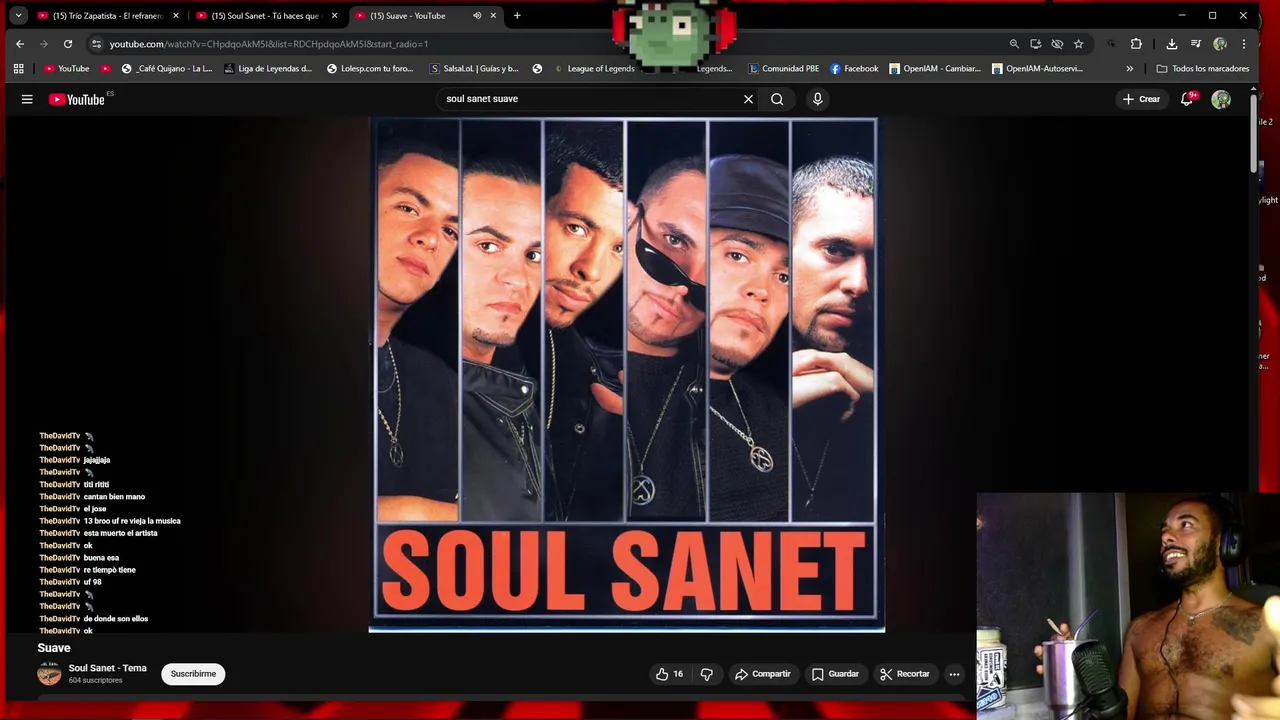Go back in browser history
The width and height of the screenshot is (1280, 720).
20,44
